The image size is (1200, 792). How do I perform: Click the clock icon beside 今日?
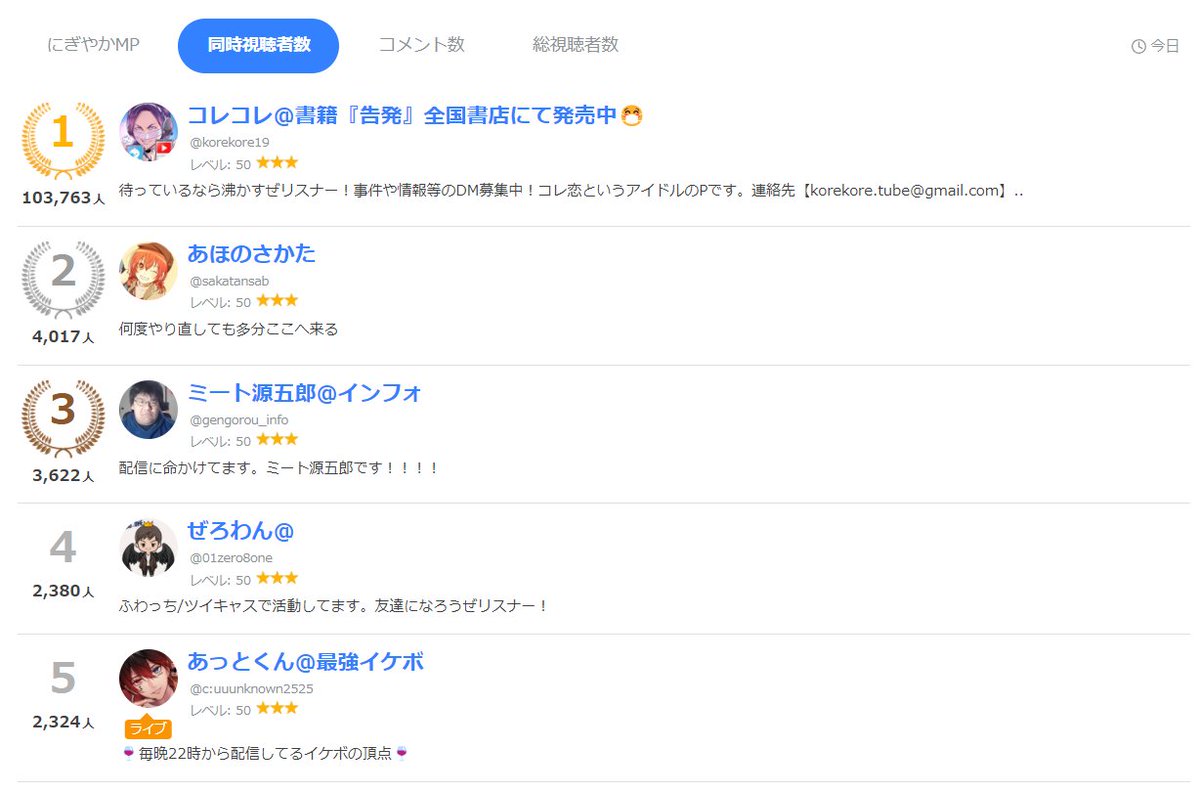[1138, 46]
